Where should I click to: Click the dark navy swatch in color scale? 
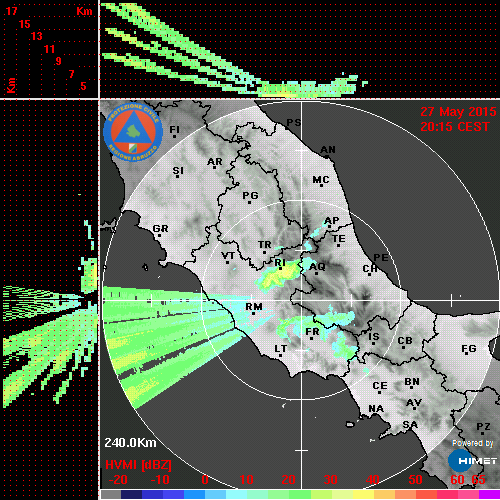point(131,494)
